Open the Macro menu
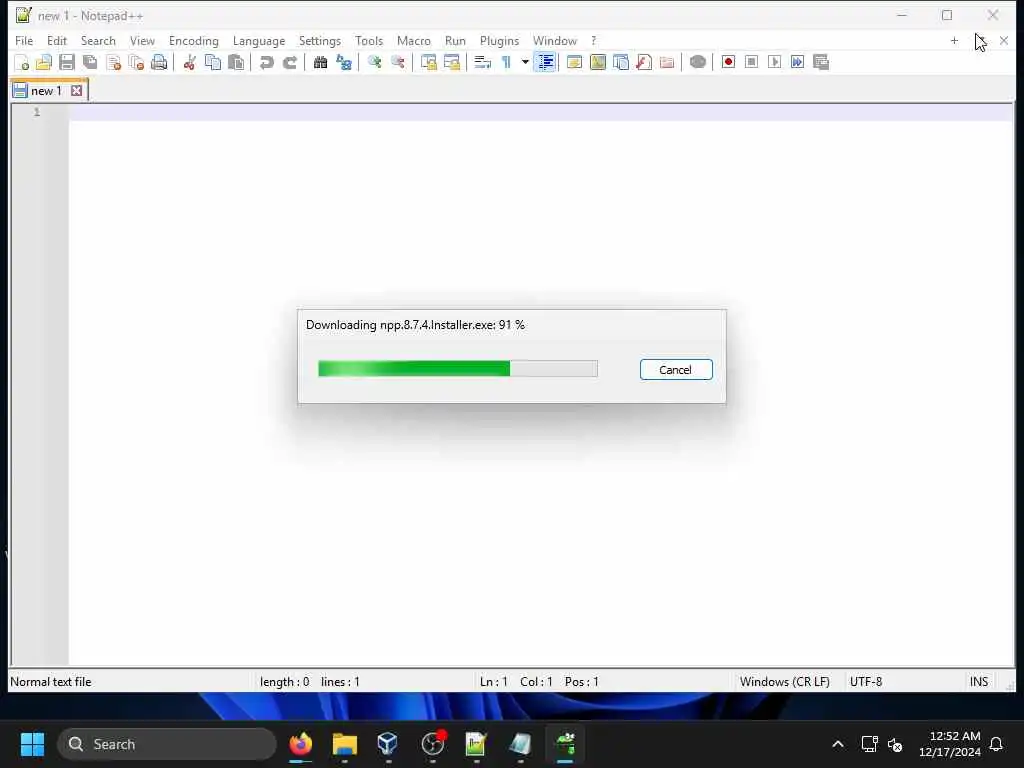 (413, 40)
